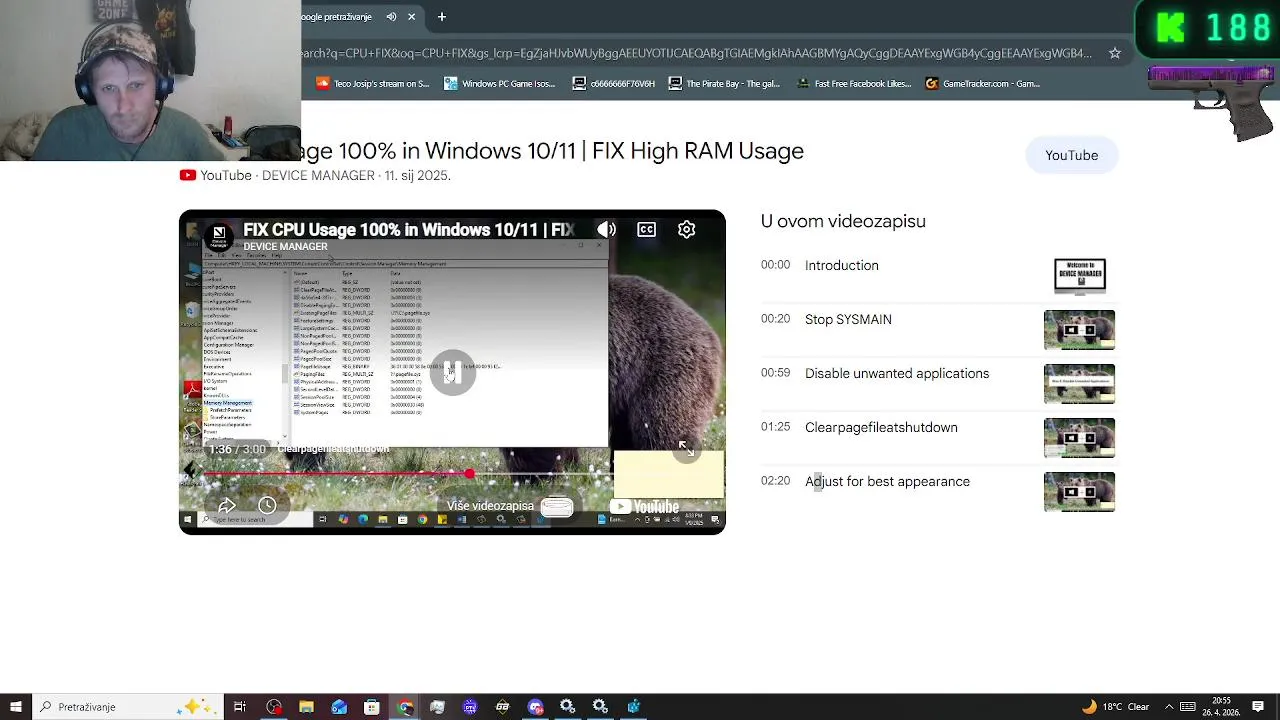1280x720 pixels.
Task: Open GB app icon on taskbar
Action: click(502, 707)
